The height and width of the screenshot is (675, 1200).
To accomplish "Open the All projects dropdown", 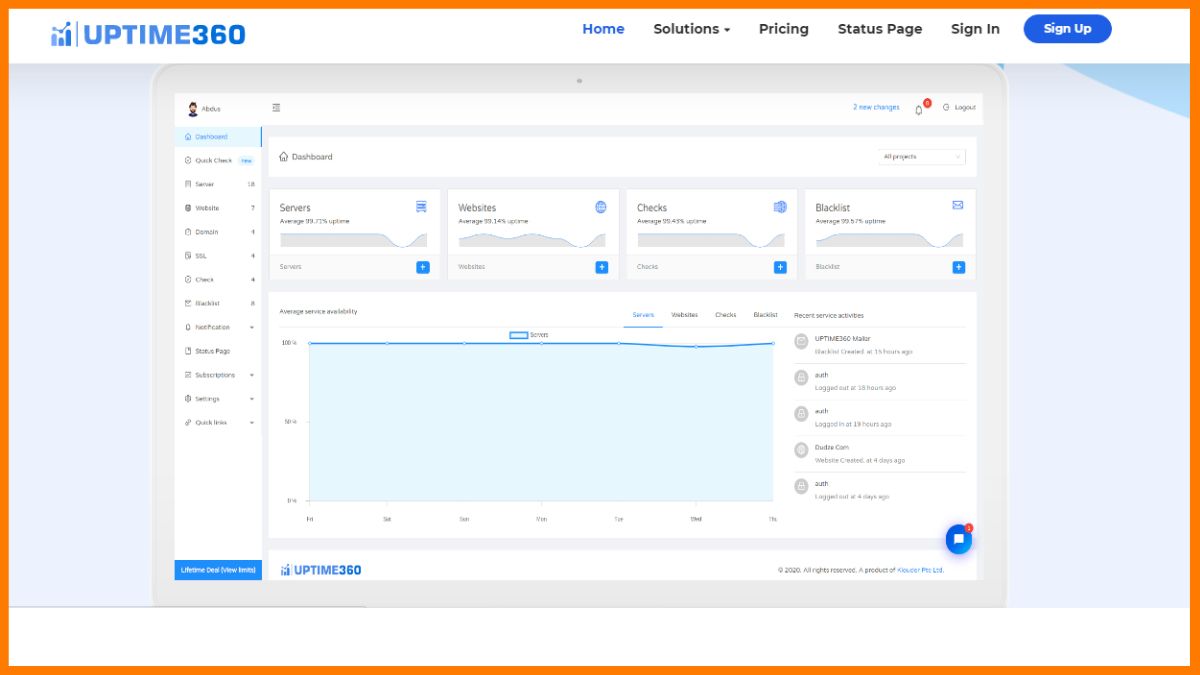I will click(x=922, y=157).
